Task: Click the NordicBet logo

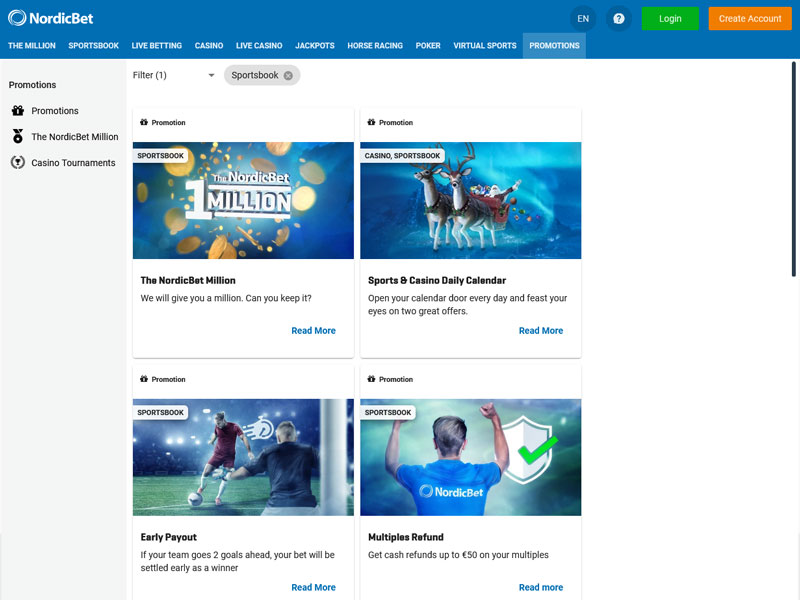Action: click(x=51, y=18)
